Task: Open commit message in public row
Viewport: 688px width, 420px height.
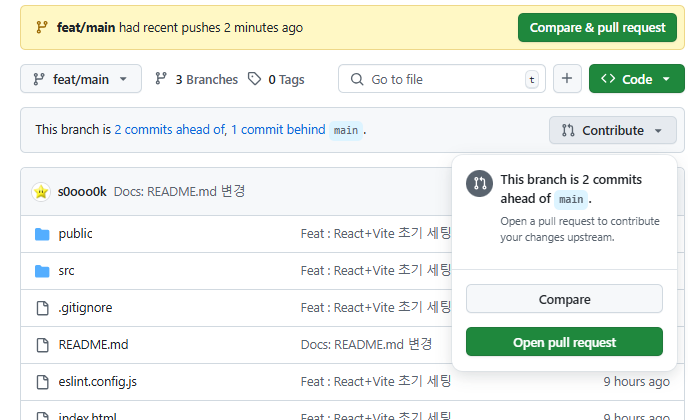Action: [376, 233]
